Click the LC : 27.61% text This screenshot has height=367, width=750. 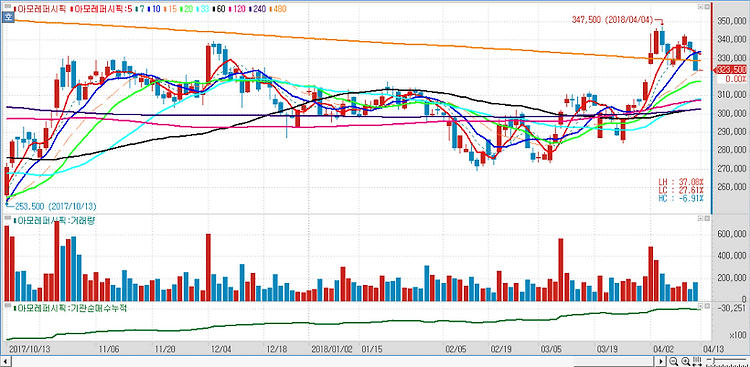click(681, 190)
